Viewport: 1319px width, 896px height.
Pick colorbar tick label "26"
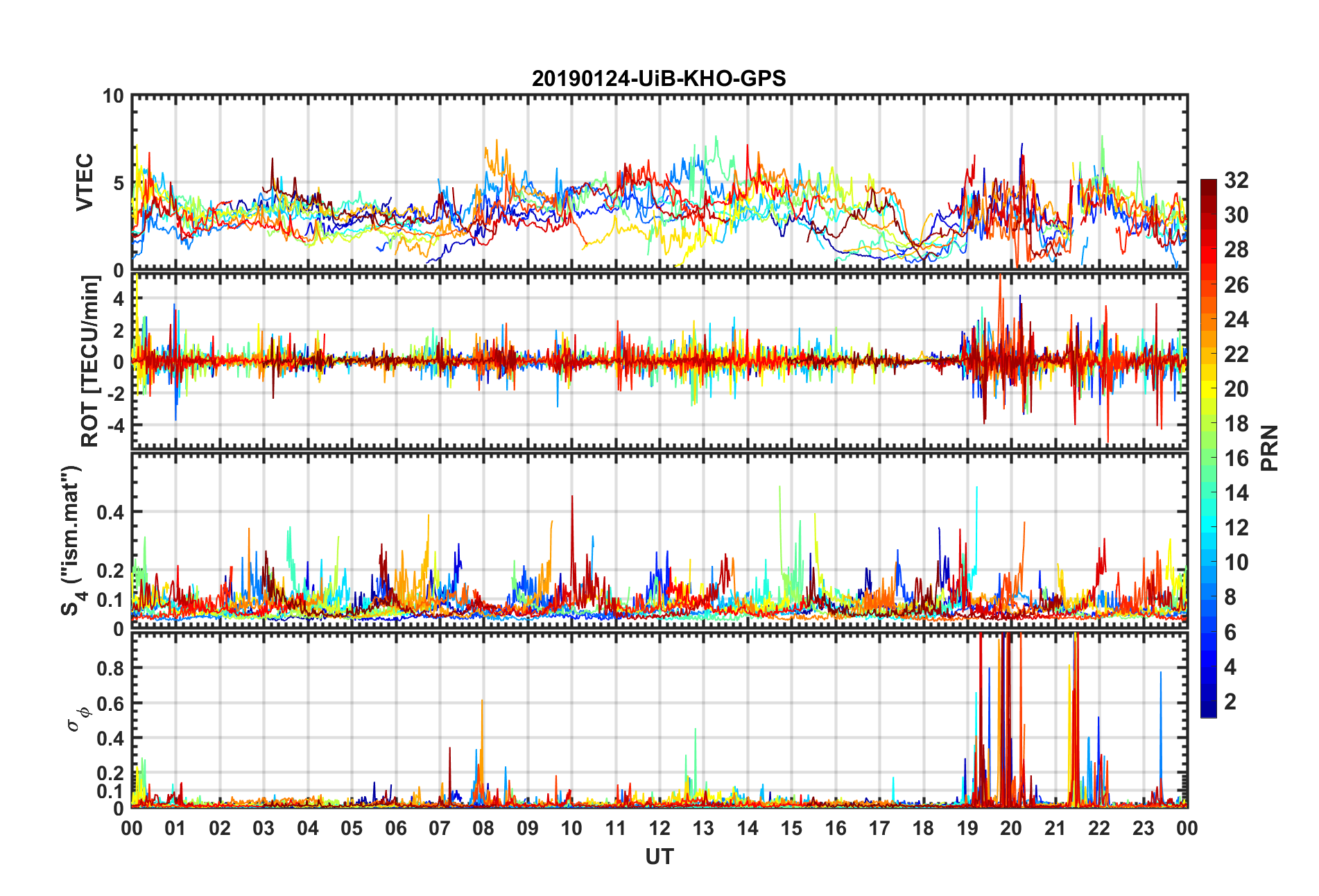coord(1236,284)
